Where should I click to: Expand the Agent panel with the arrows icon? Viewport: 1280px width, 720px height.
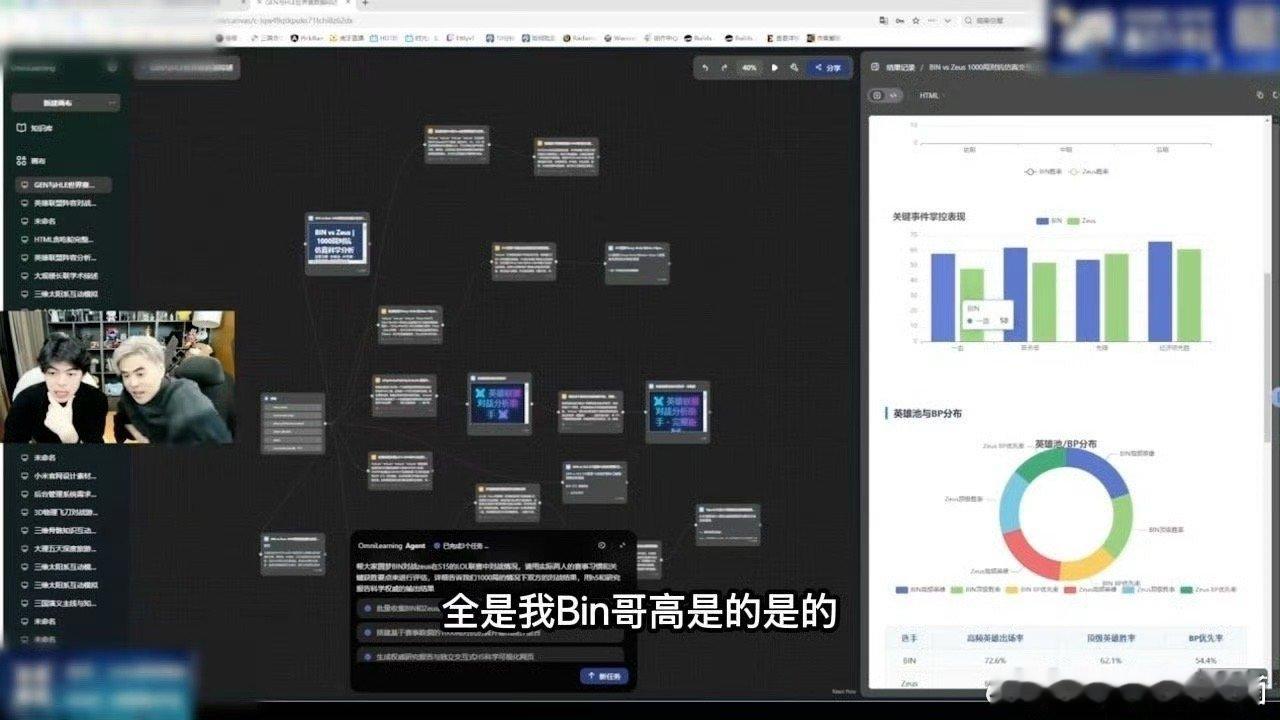(x=622, y=545)
